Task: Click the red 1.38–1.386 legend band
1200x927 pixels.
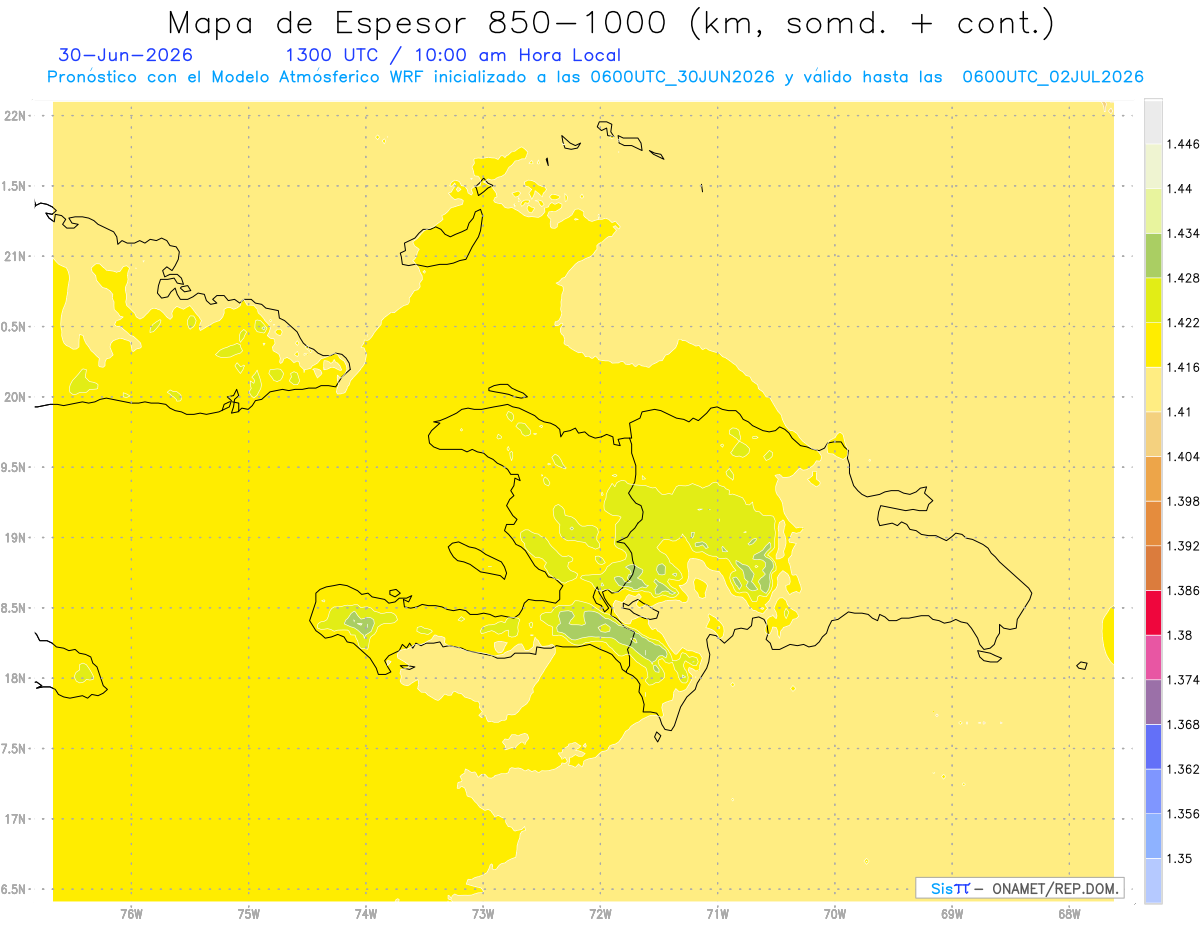Action: point(1153,612)
